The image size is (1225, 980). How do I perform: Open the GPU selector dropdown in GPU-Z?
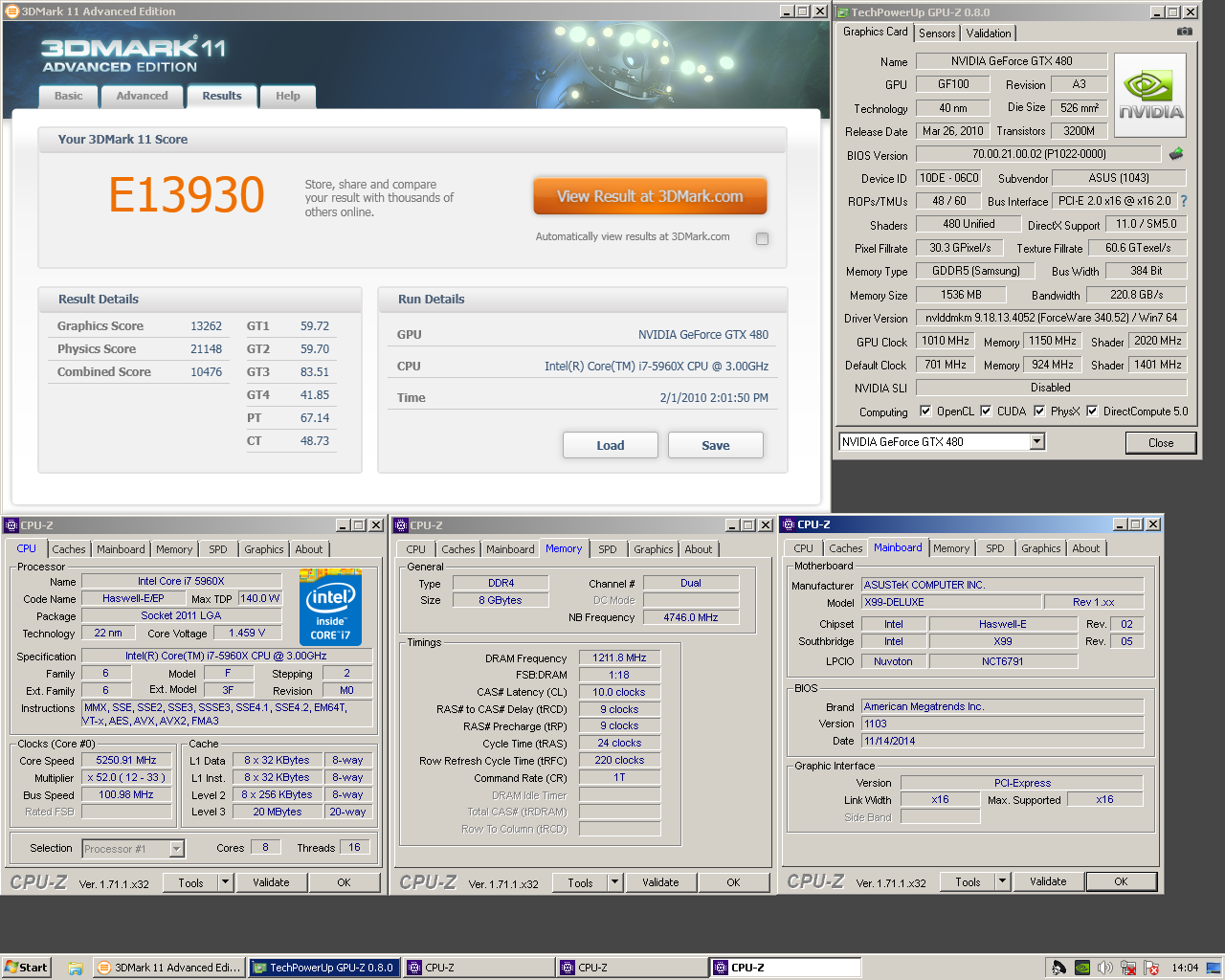coord(1037,441)
